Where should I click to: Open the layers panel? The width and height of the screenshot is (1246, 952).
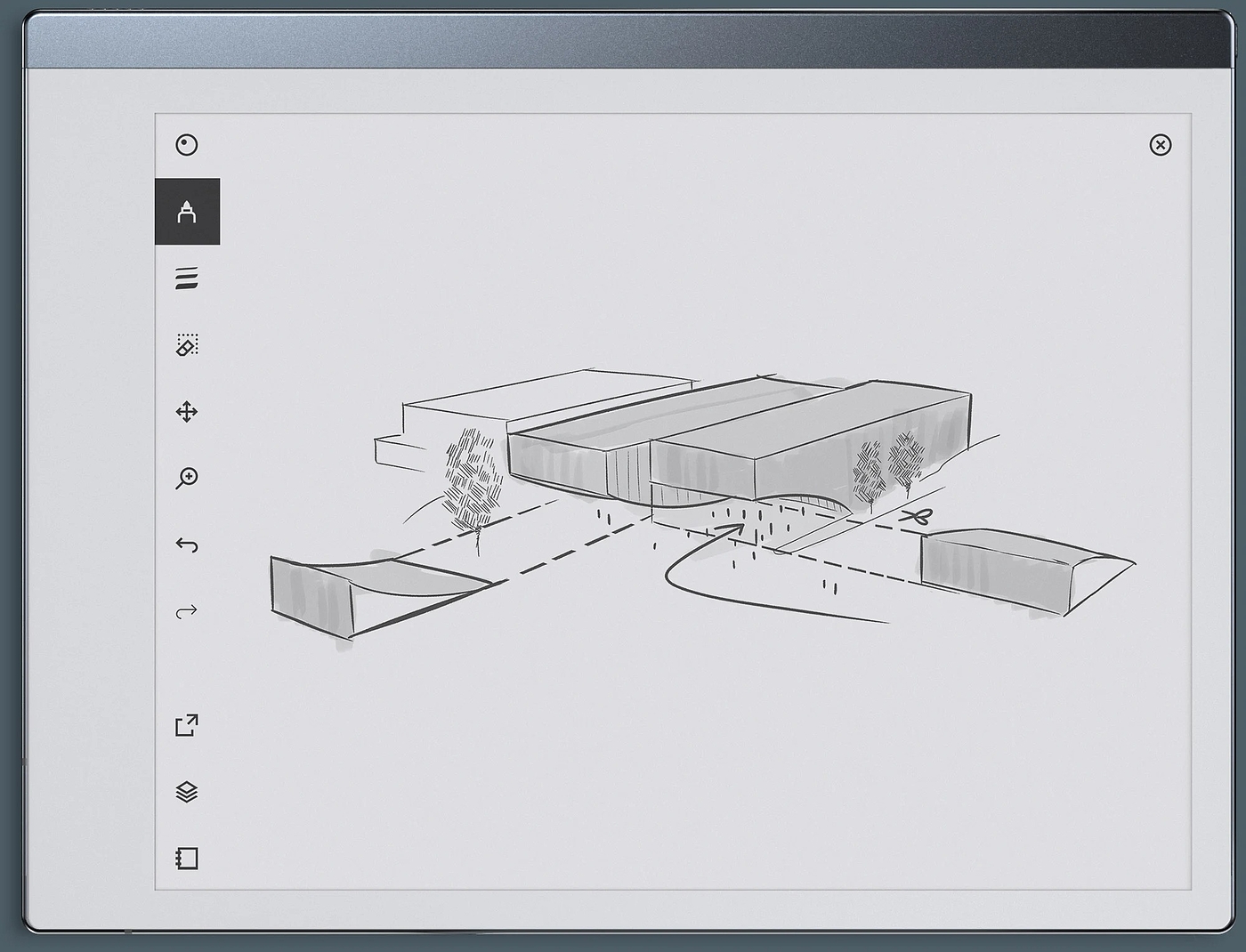point(187,792)
